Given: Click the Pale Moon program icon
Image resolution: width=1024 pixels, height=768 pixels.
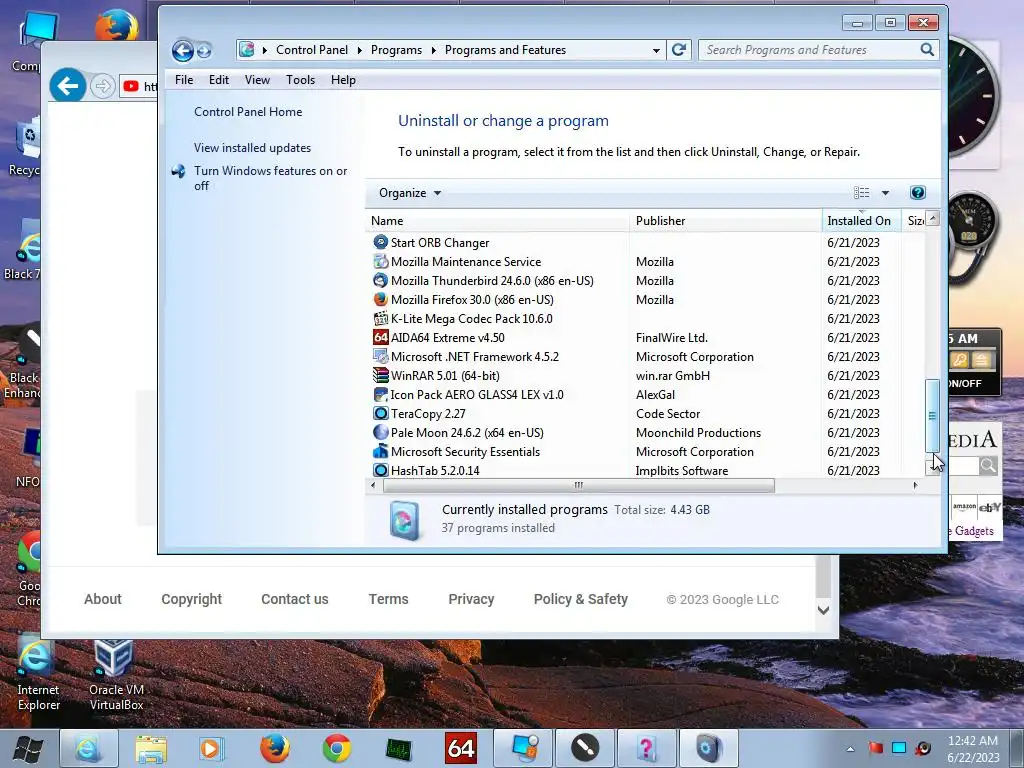Looking at the screenshot, I should [x=380, y=432].
